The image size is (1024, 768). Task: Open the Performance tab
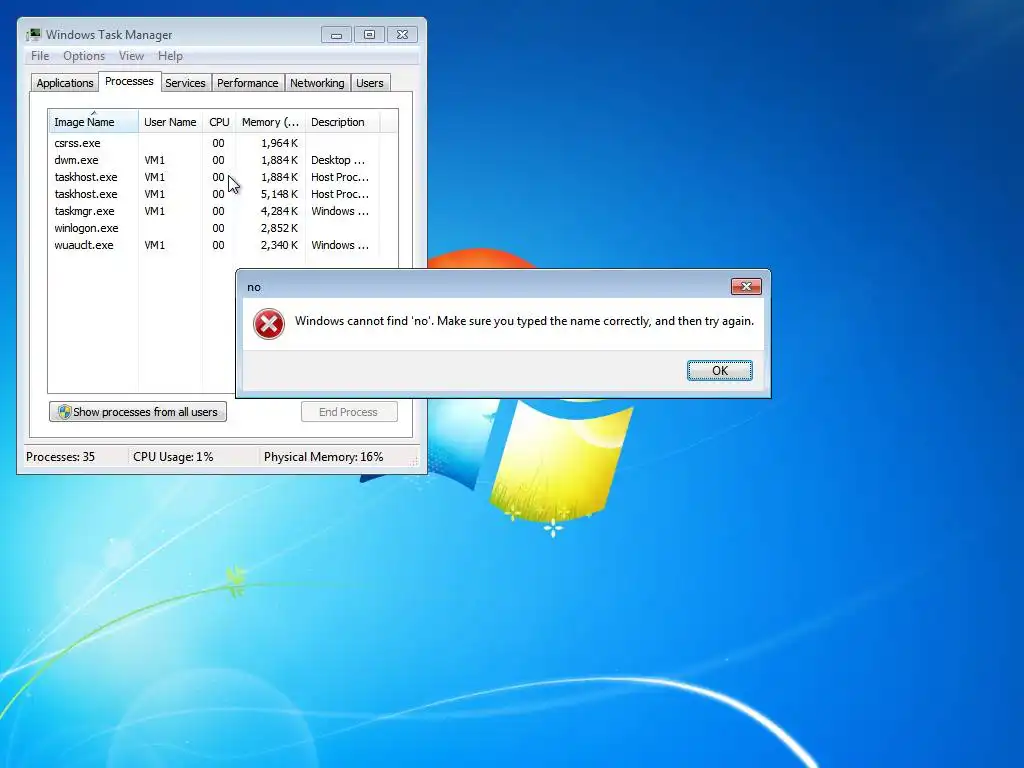248,83
